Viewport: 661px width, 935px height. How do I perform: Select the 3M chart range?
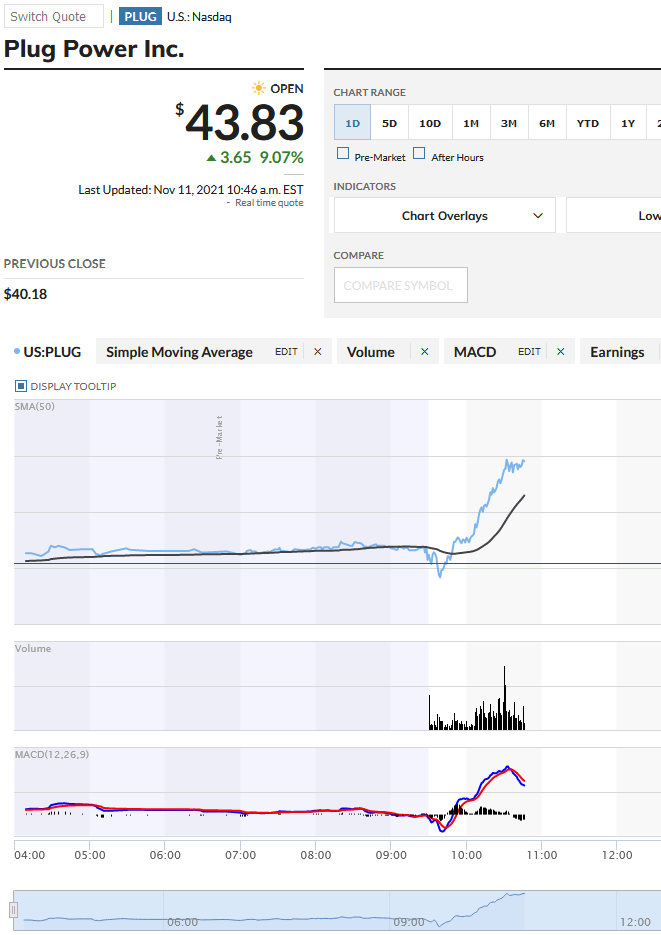508,123
